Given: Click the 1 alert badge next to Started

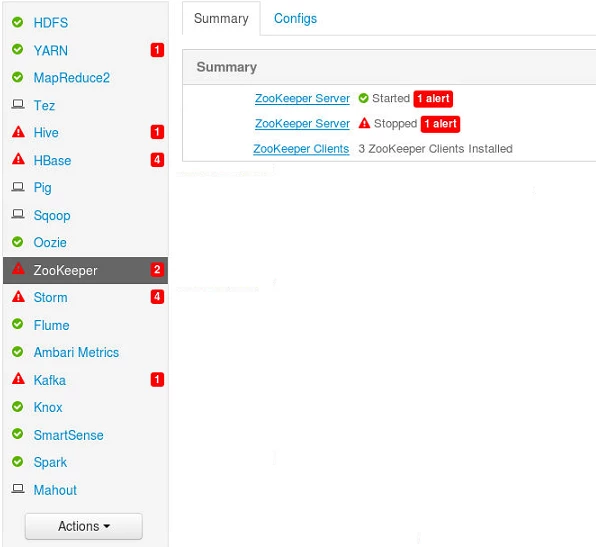Looking at the screenshot, I should coord(433,99).
